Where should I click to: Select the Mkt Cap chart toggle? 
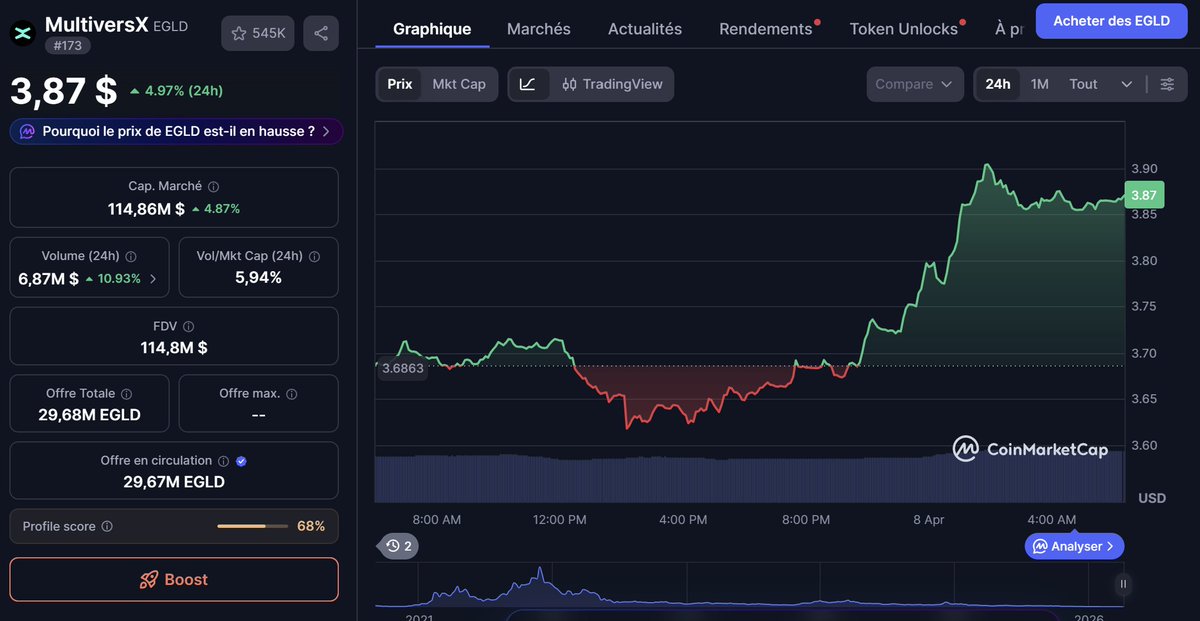pyautogui.click(x=459, y=84)
